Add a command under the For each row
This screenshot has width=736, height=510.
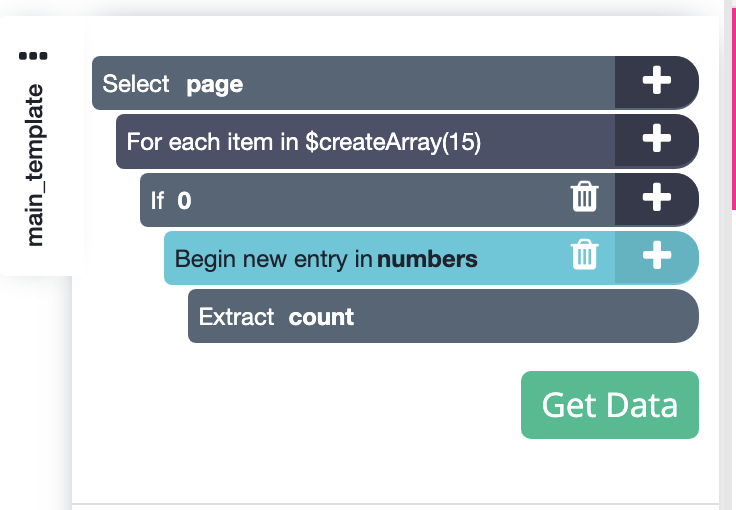coord(656,141)
